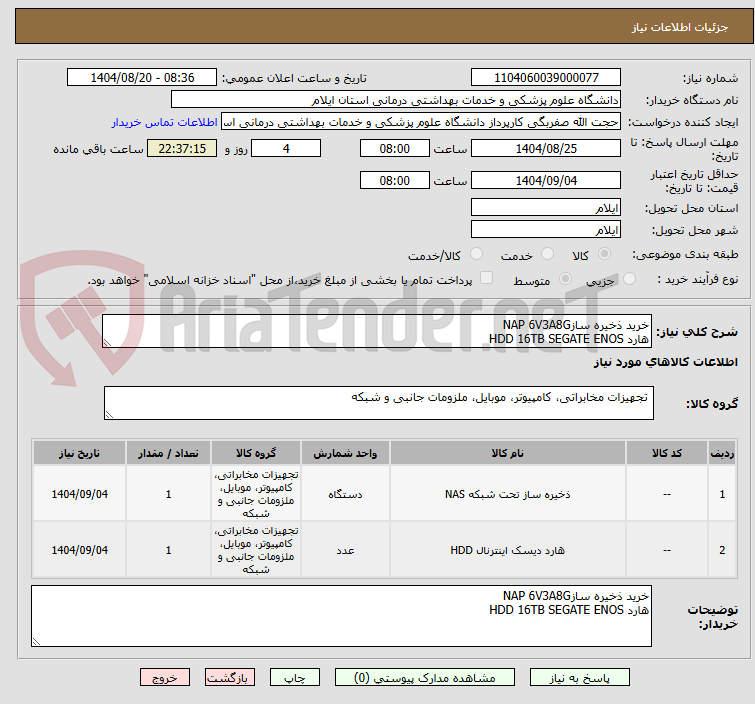Click the goods group text area
This screenshot has width=755, height=704.
[378, 403]
